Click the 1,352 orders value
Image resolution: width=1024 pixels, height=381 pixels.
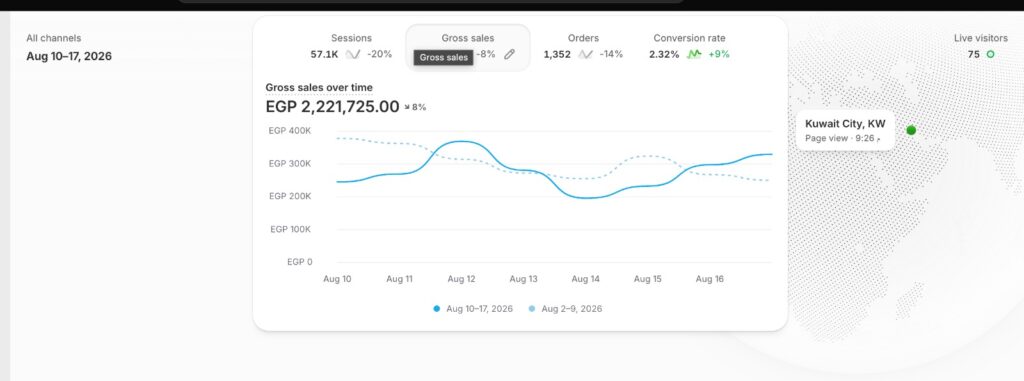[x=557, y=54]
